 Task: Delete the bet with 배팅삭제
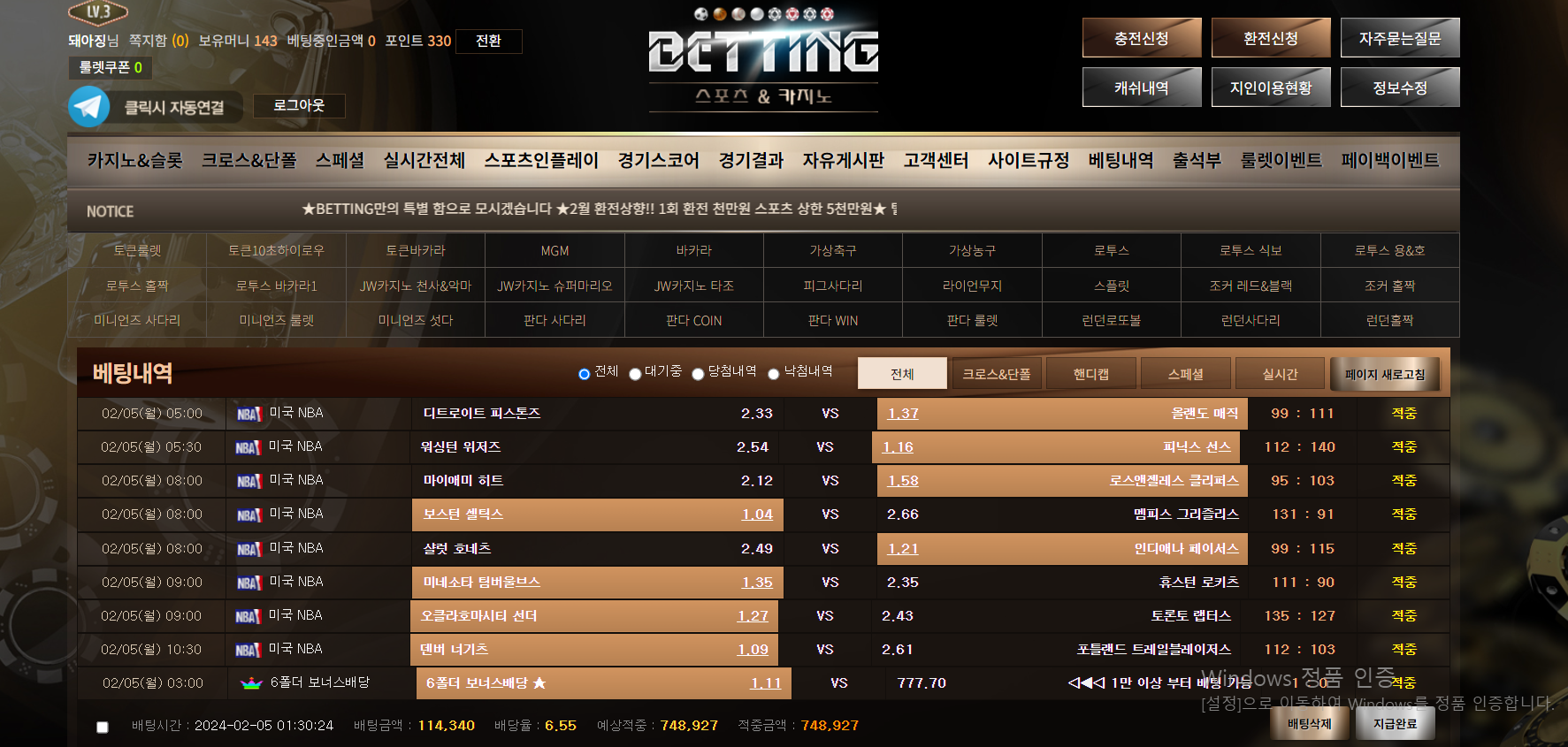click(x=1309, y=724)
